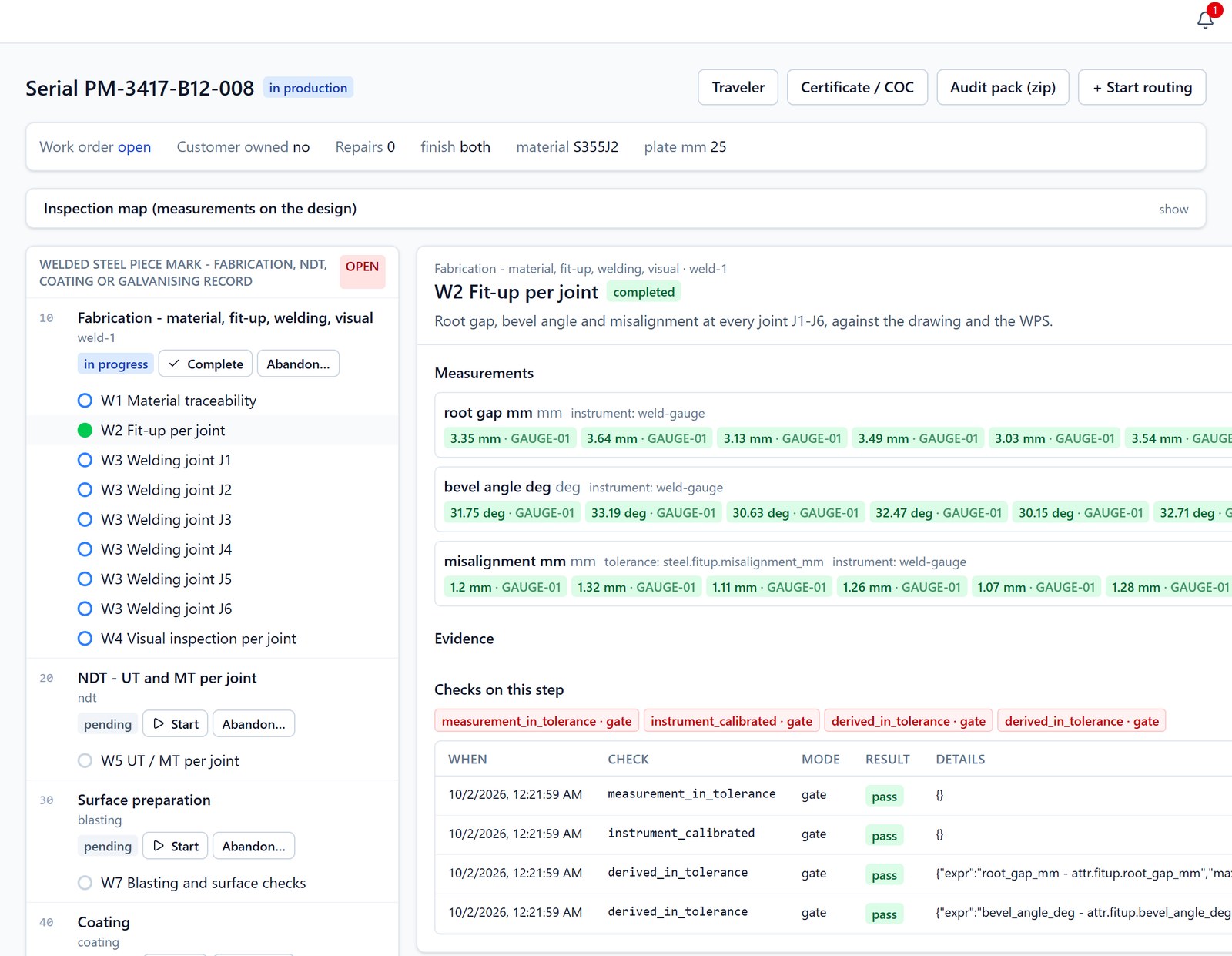This screenshot has width=1232, height=956.
Task: Click the 1.2 mm GAUGE-01 misalignment reading
Action: (505, 587)
